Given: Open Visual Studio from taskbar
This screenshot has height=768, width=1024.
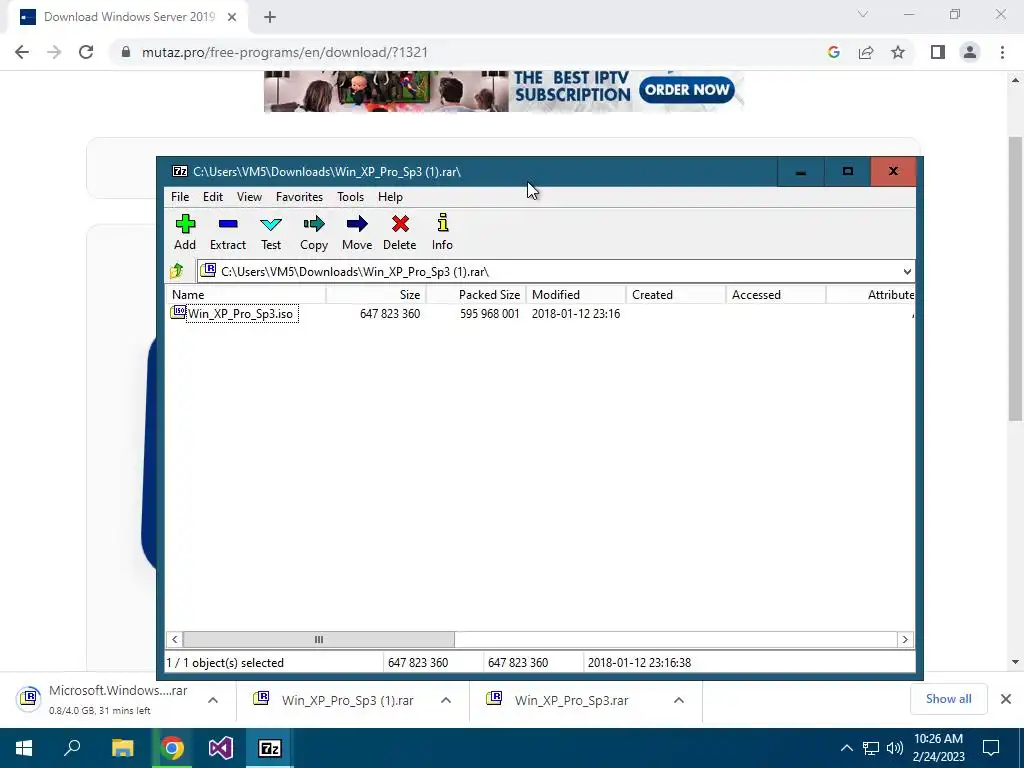Looking at the screenshot, I should click(221, 748).
